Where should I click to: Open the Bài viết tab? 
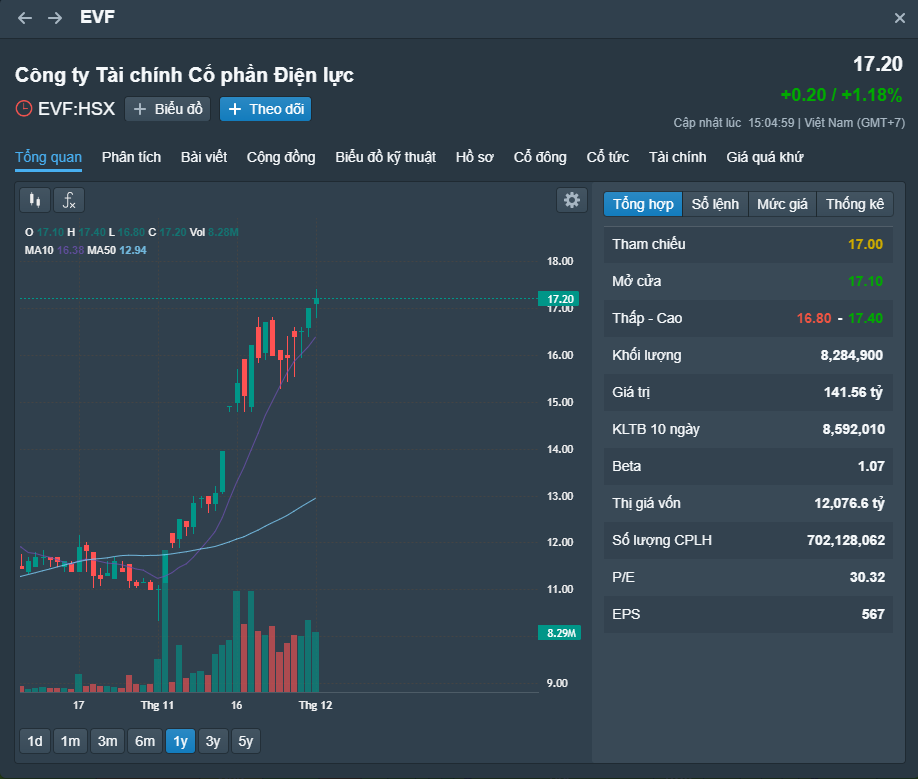pos(204,157)
